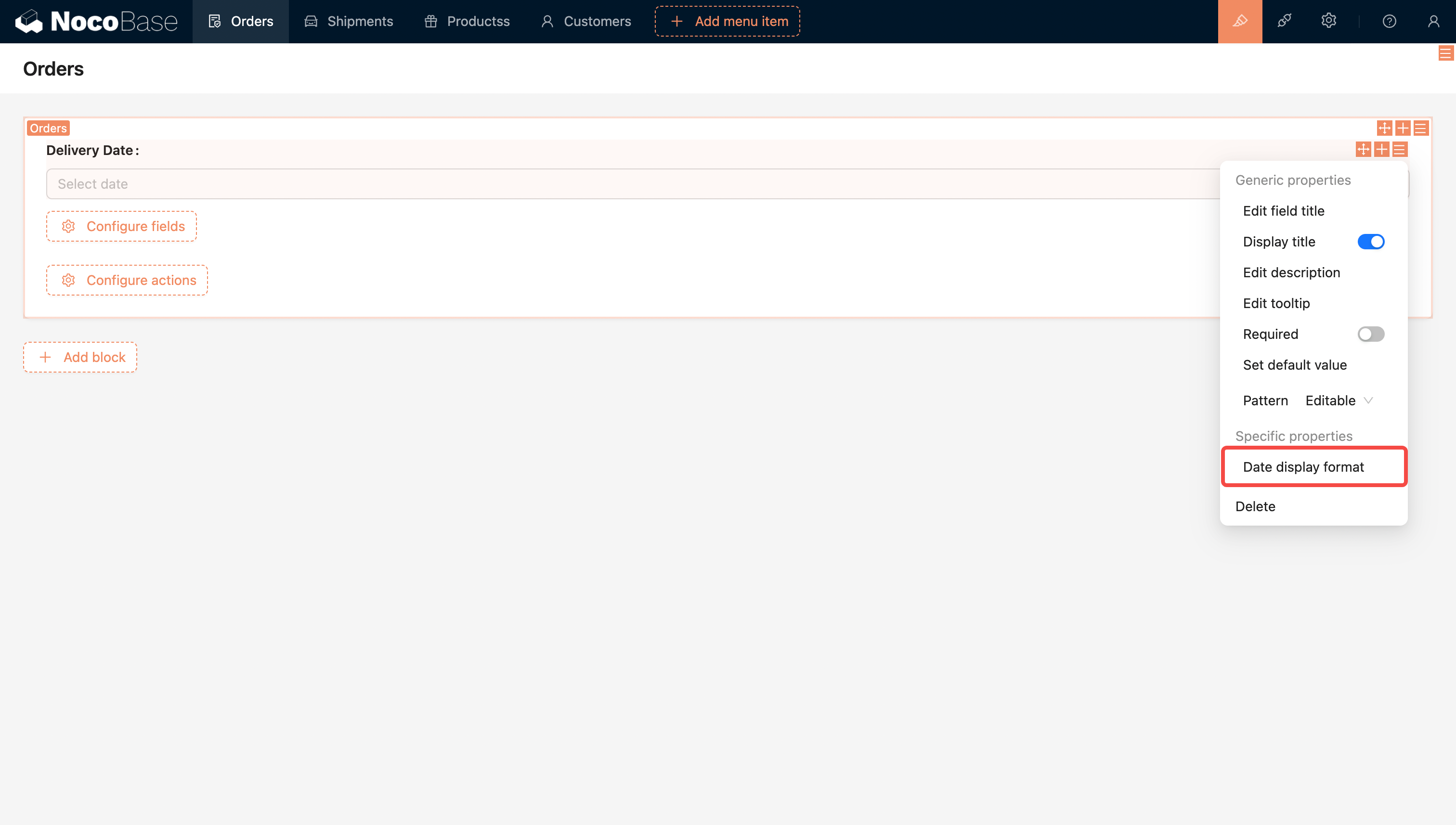Open the settings gear icon in header
The image size is (1456, 825).
[x=1328, y=22]
